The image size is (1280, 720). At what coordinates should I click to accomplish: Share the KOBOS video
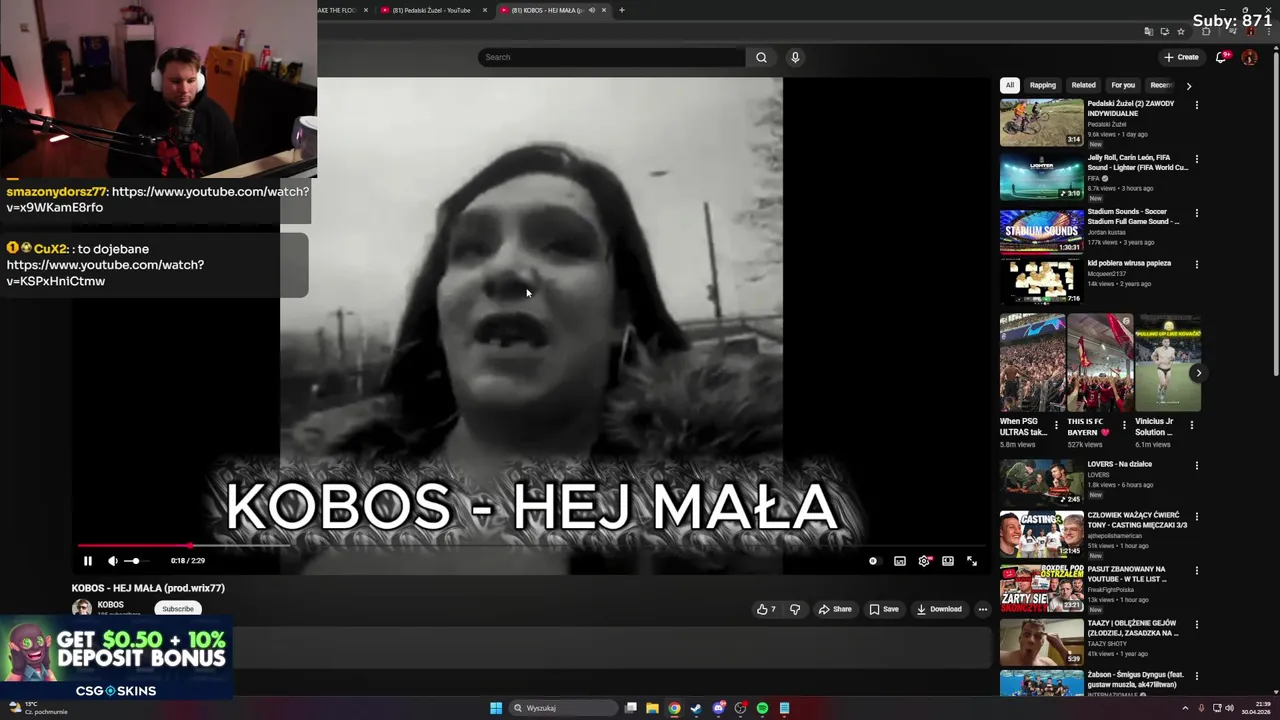tap(835, 609)
